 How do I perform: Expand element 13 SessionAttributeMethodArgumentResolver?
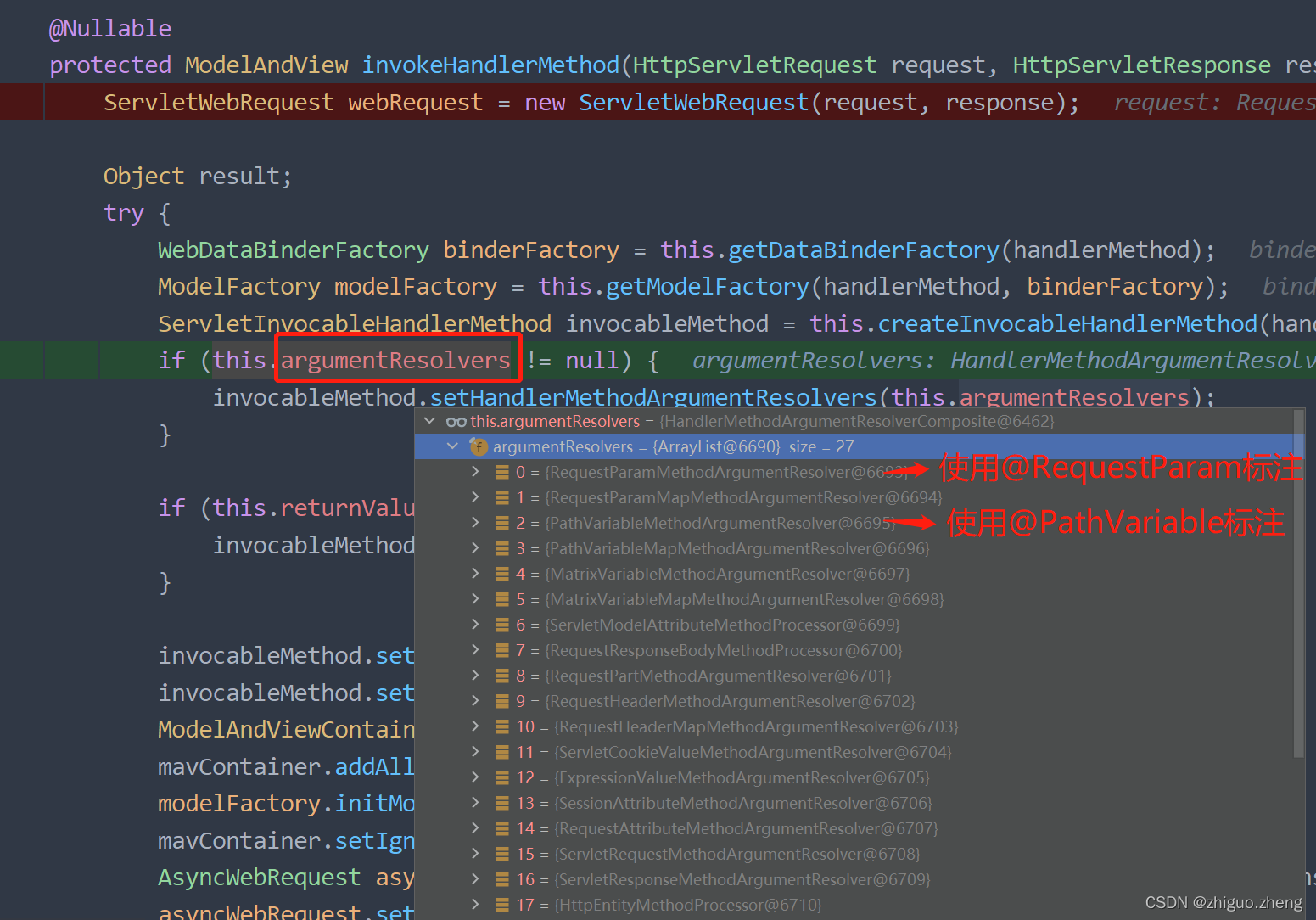pos(475,803)
